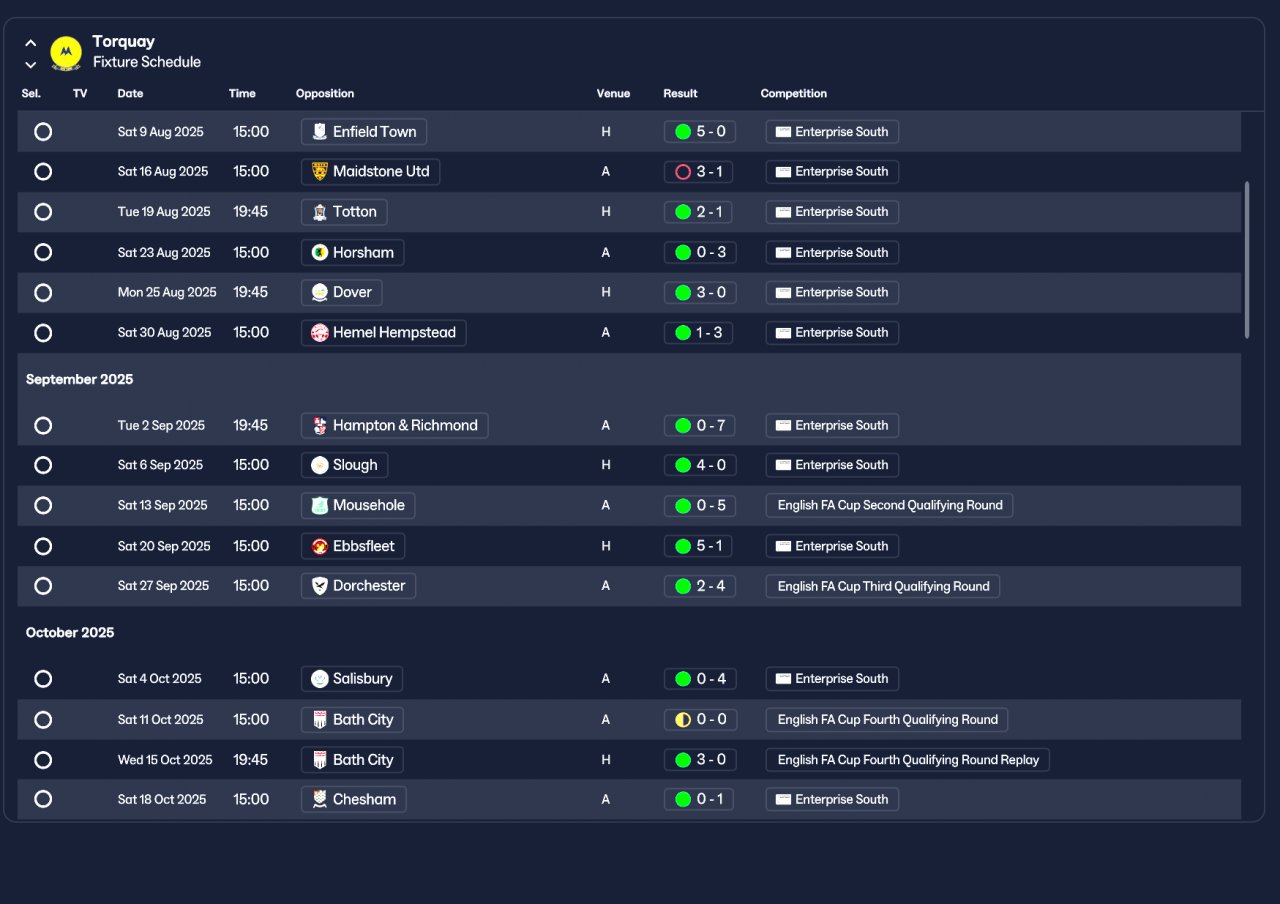
Task: Open the 3 - 0 result against Dover
Action: click(x=700, y=292)
